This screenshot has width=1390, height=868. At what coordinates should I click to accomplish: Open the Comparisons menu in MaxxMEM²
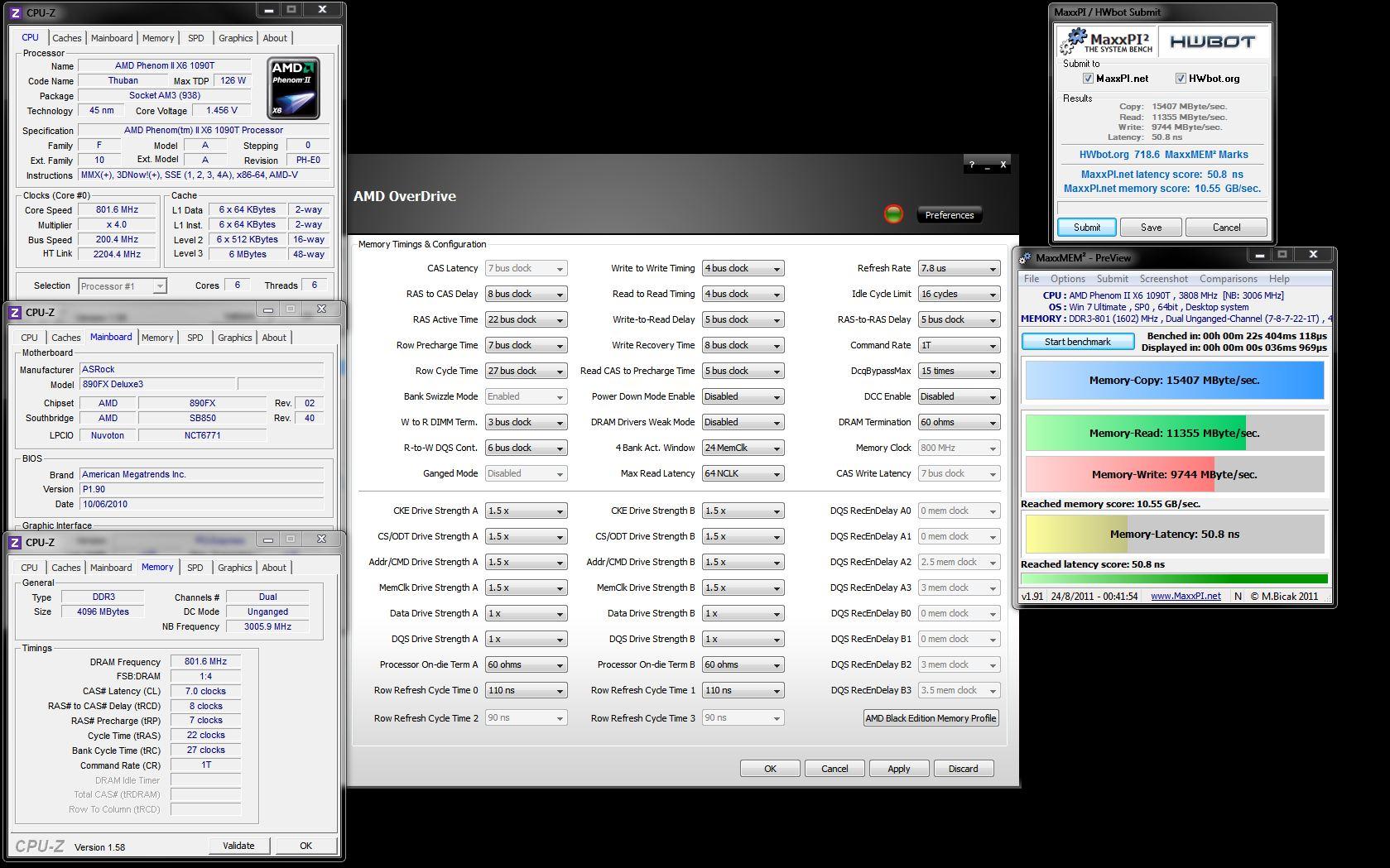click(x=1228, y=279)
